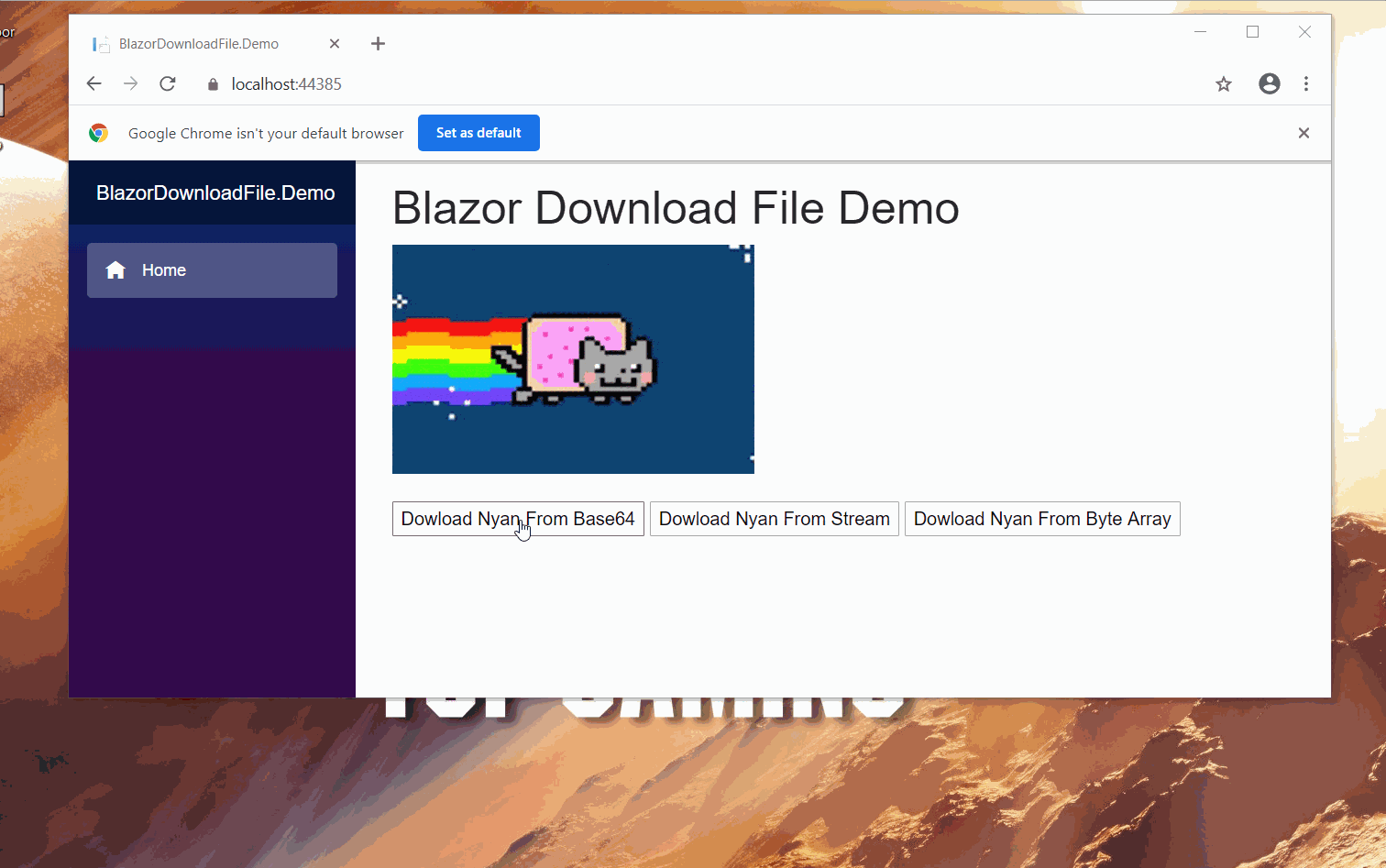Maximize the Chrome window
The width and height of the screenshot is (1386, 868).
pos(1252,32)
